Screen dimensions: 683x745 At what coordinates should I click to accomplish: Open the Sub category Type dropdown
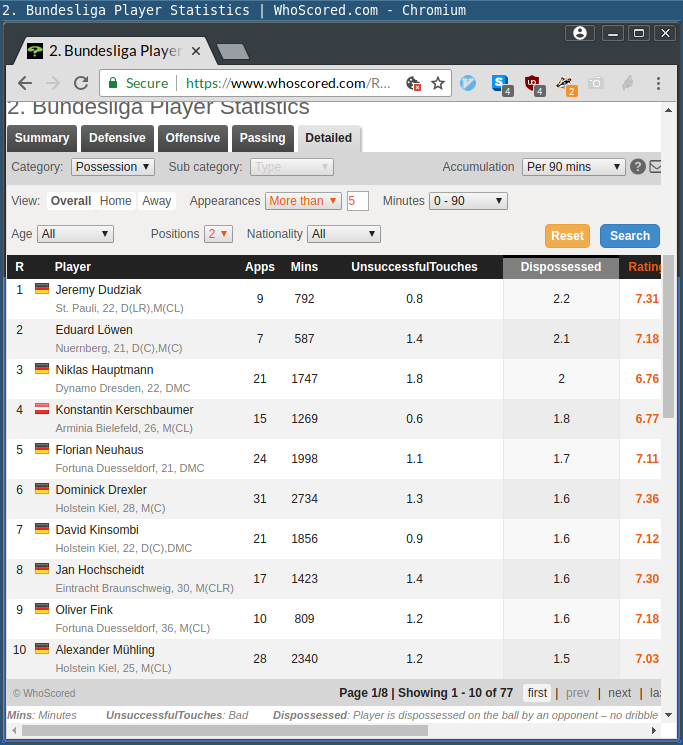[x=292, y=167]
